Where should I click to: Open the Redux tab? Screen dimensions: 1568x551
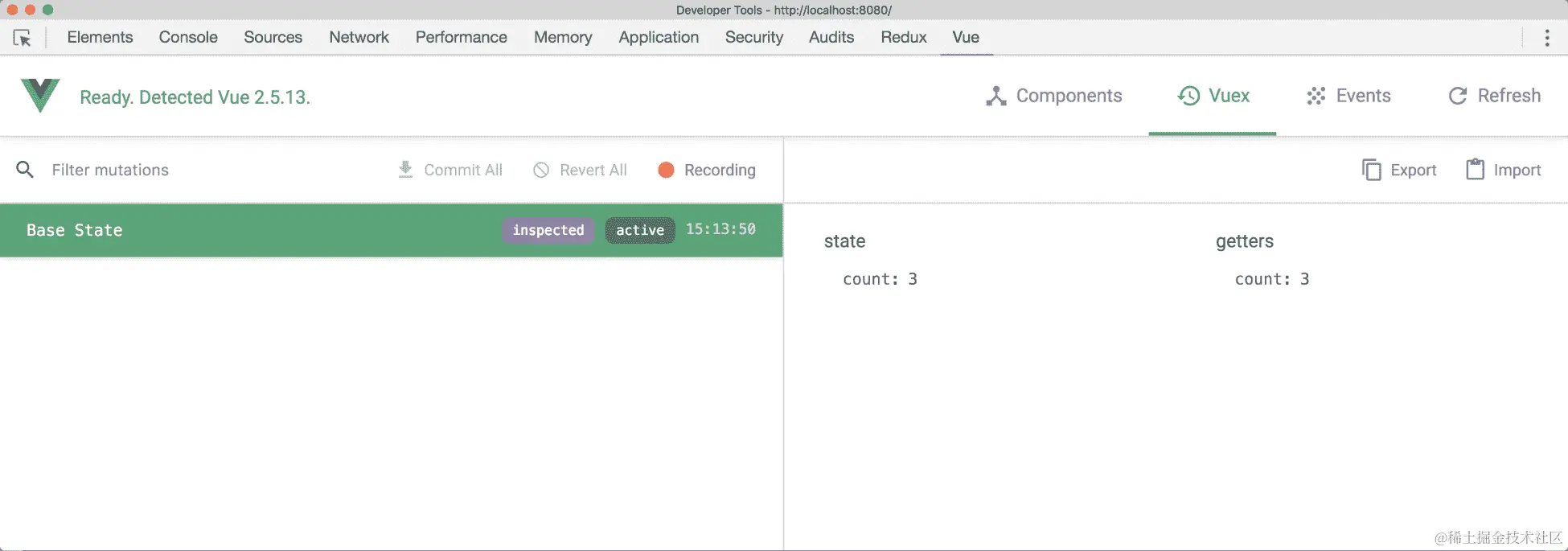point(904,37)
